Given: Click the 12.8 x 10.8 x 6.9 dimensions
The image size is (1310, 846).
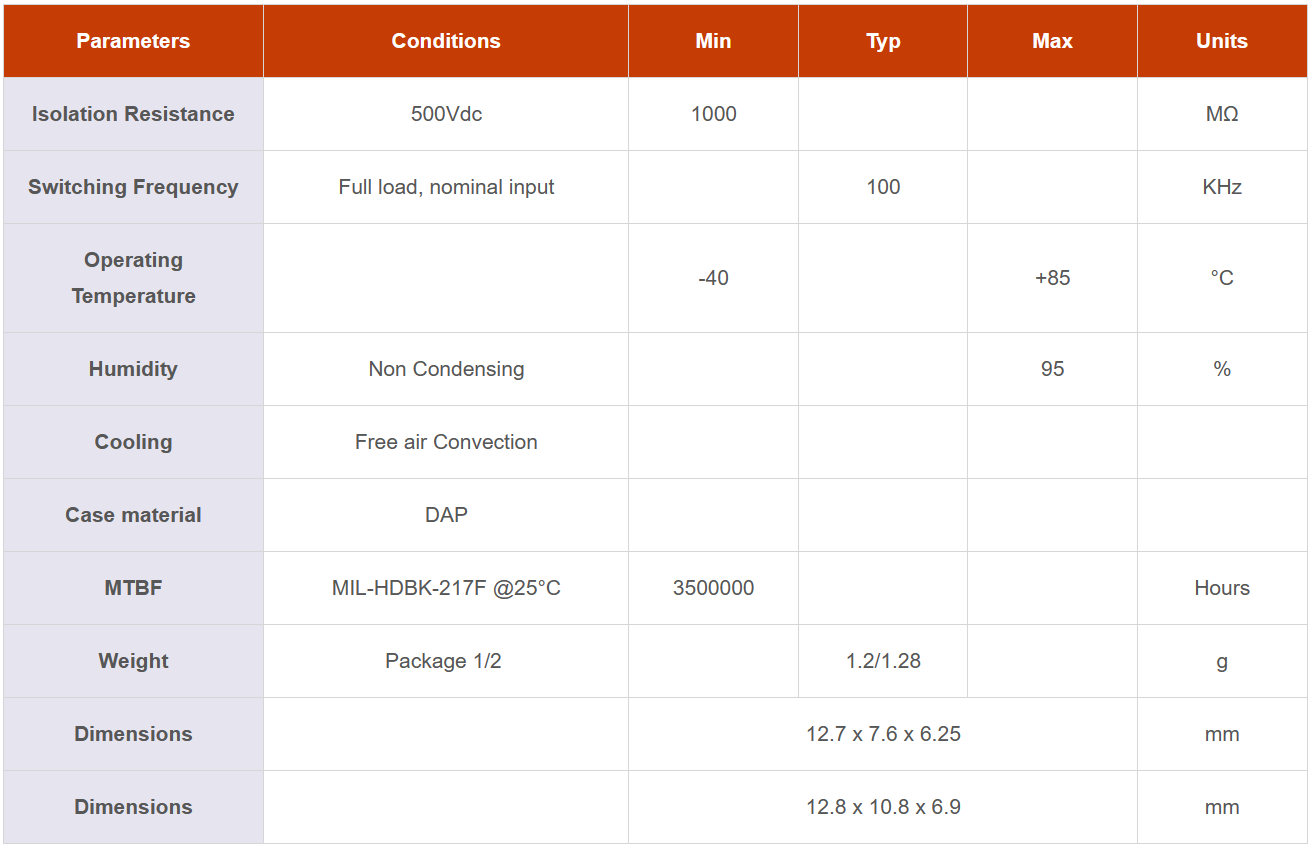Looking at the screenshot, I should [883, 807].
